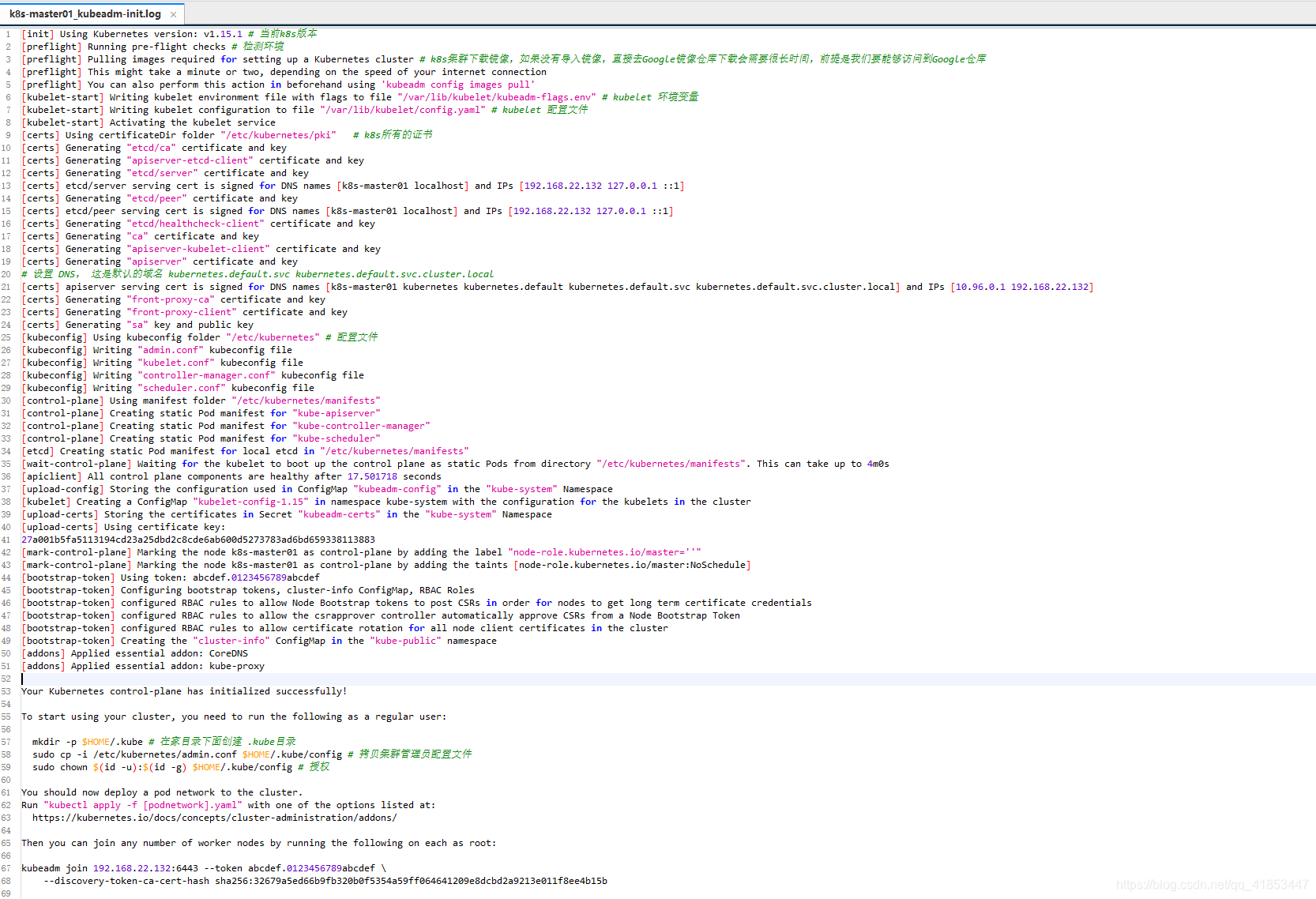Click the 'sudo cp -i' admin.conf command
The height and width of the screenshot is (899, 1316).
(x=187, y=754)
